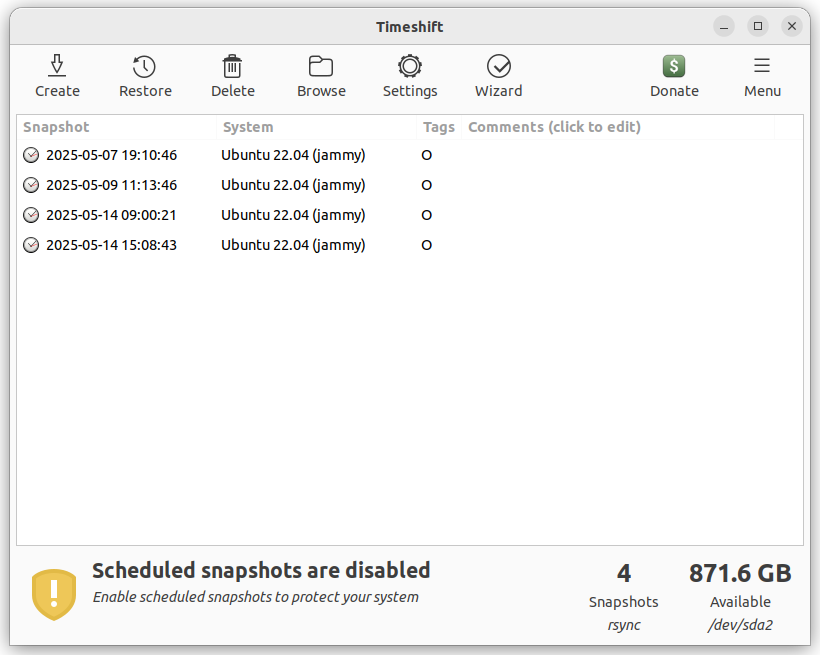
Task: Click "Enable scheduled snapshots to protect your system" text
Action: [256, 597]
